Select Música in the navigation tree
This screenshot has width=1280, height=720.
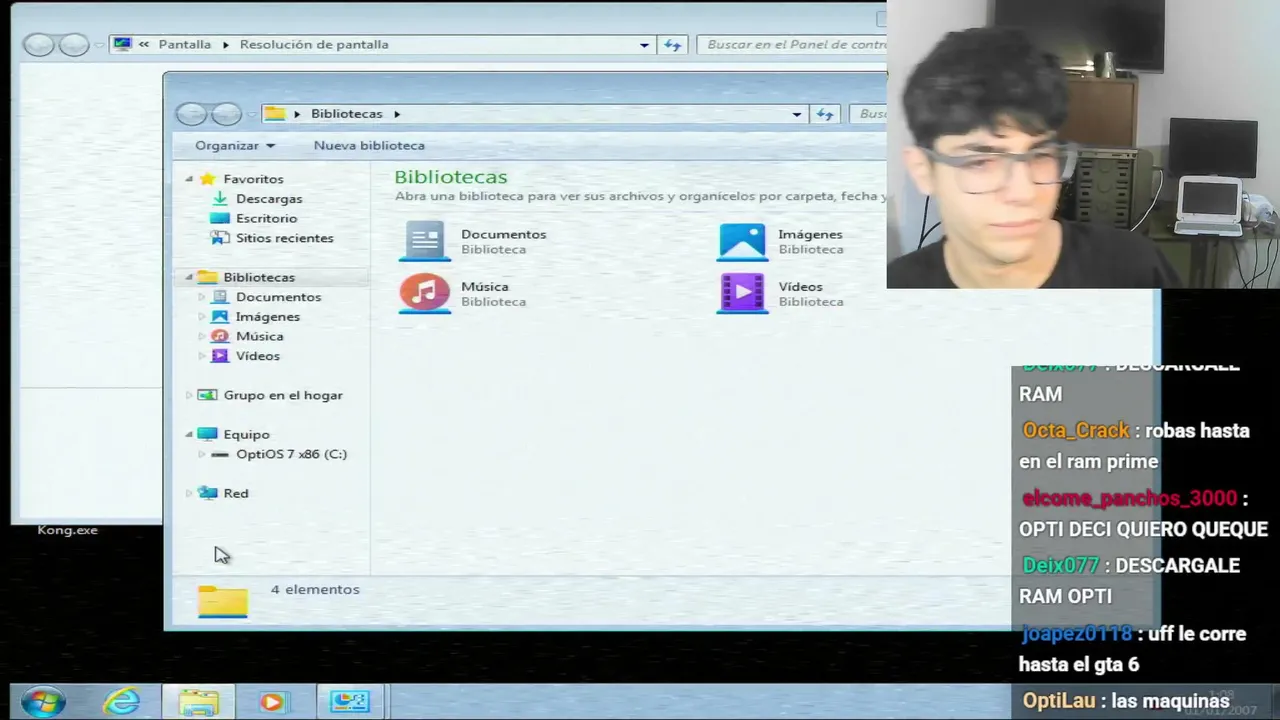[260, 336]
